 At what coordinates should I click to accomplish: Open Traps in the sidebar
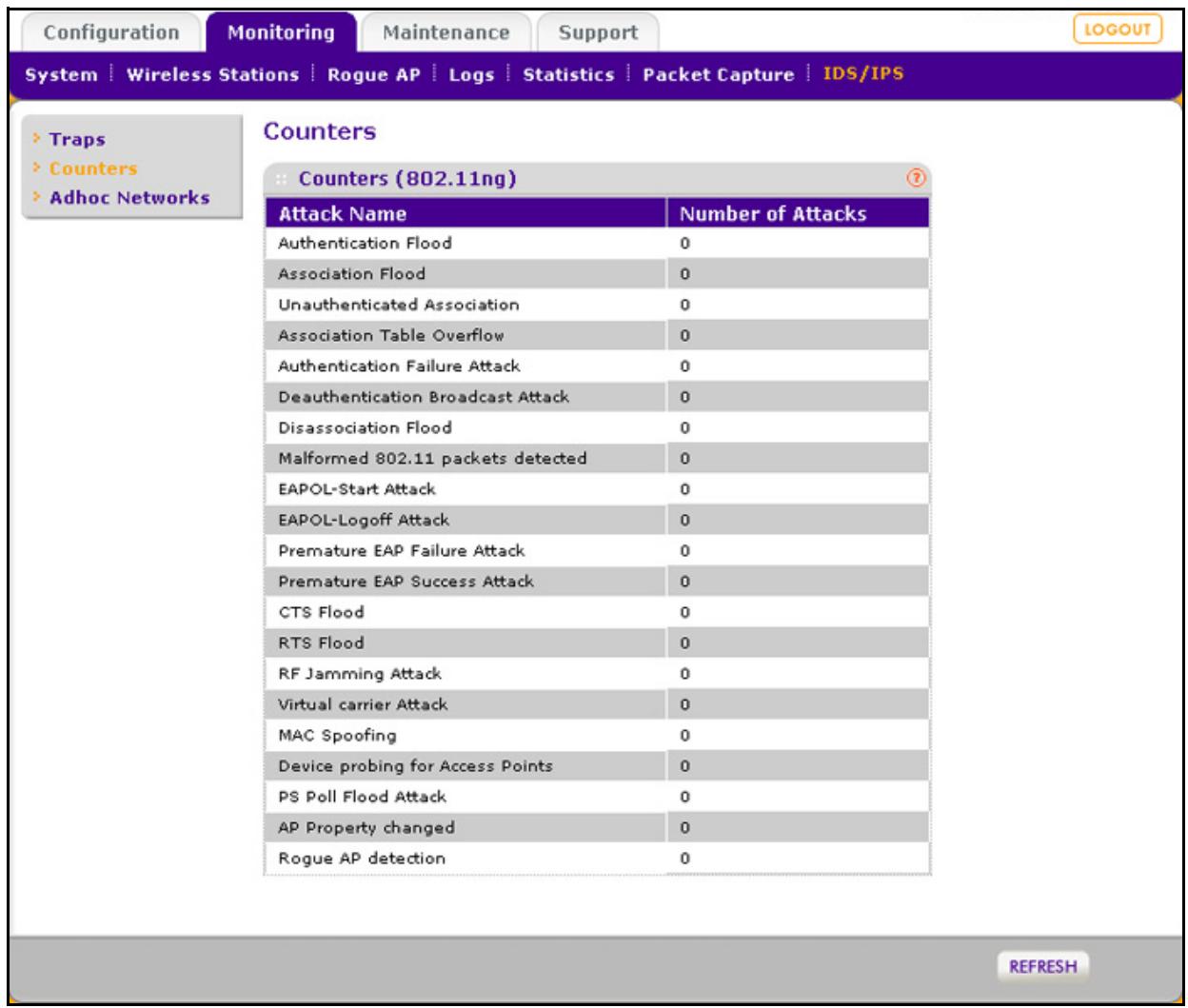pyautogui.click(x=77, y=139)
